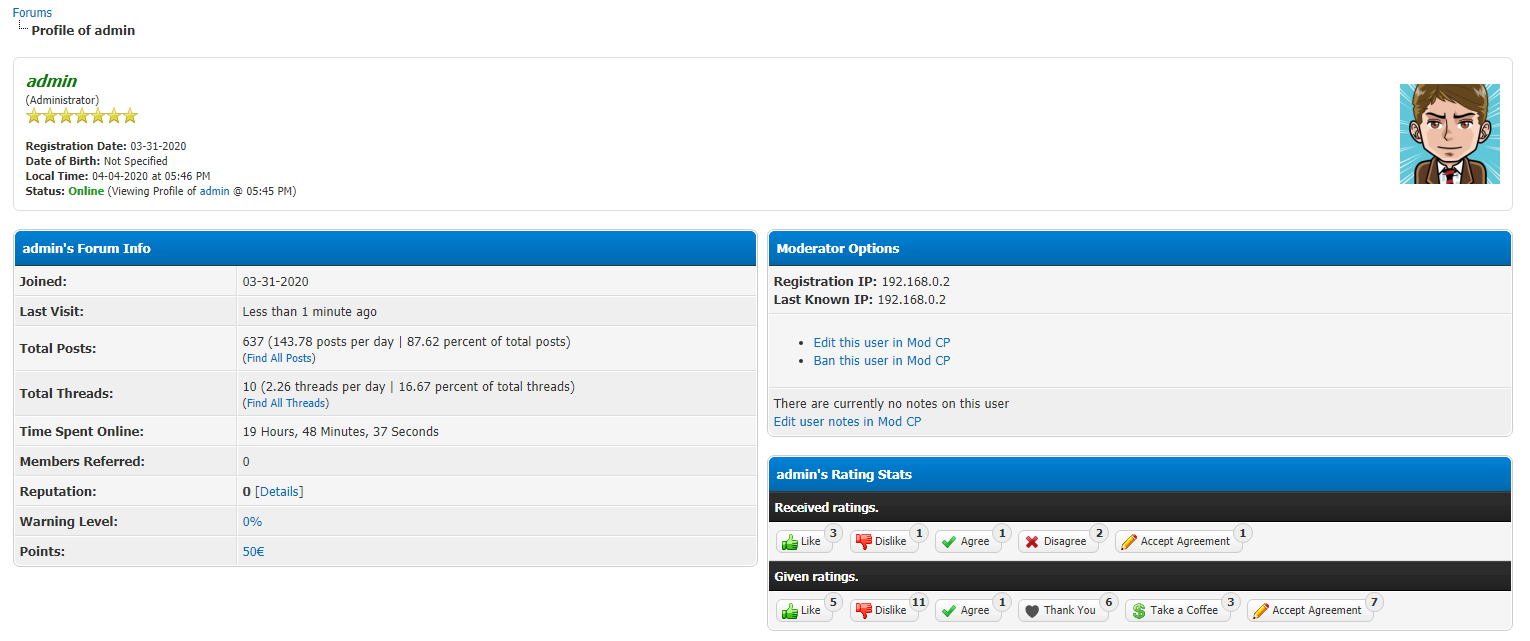Click the Dislike button in Received ratings

884,541
